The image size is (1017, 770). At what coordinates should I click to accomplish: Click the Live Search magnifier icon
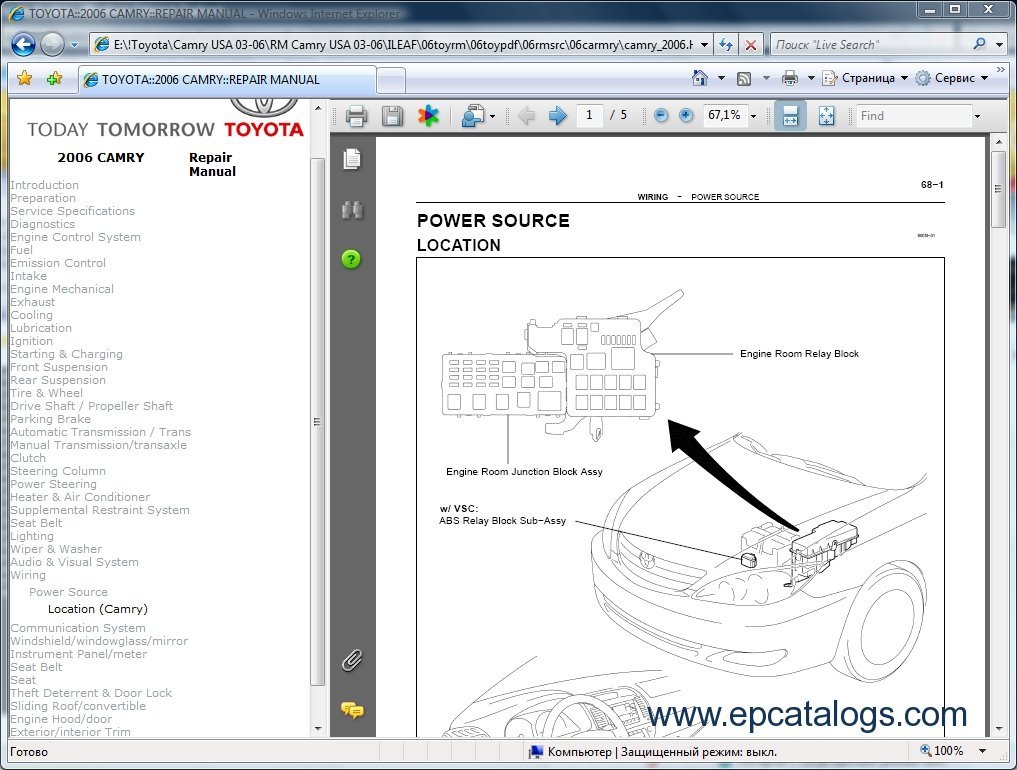tap(979, 44)
